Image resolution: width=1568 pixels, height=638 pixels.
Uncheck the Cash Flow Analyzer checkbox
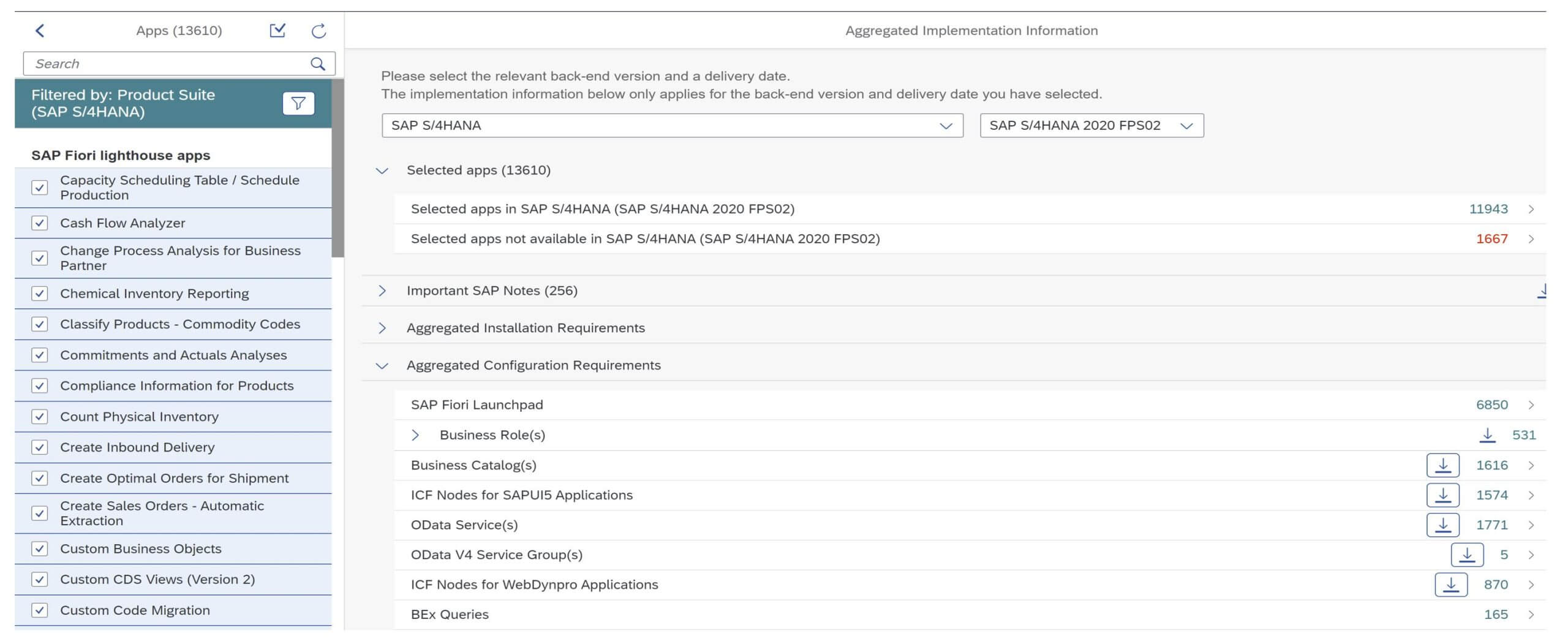click(40, 223)
